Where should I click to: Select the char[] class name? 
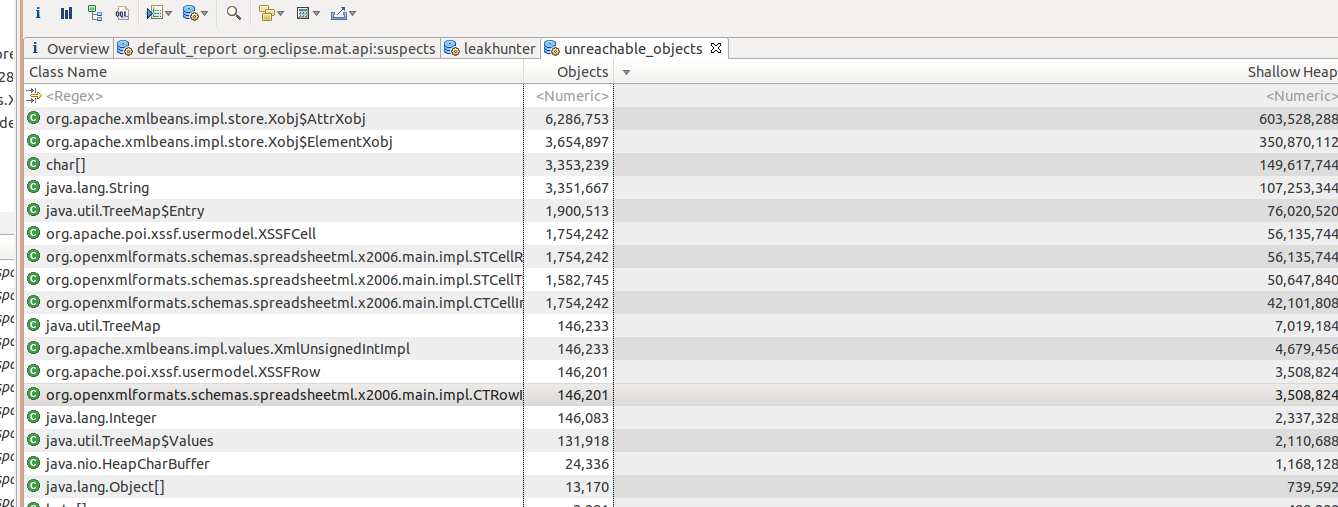pos(66,165)
